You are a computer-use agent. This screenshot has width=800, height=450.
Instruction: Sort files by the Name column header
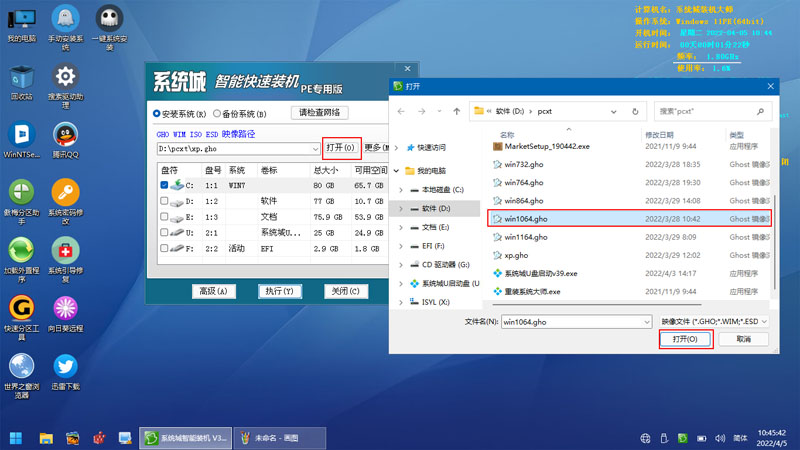tap(507, 135)
